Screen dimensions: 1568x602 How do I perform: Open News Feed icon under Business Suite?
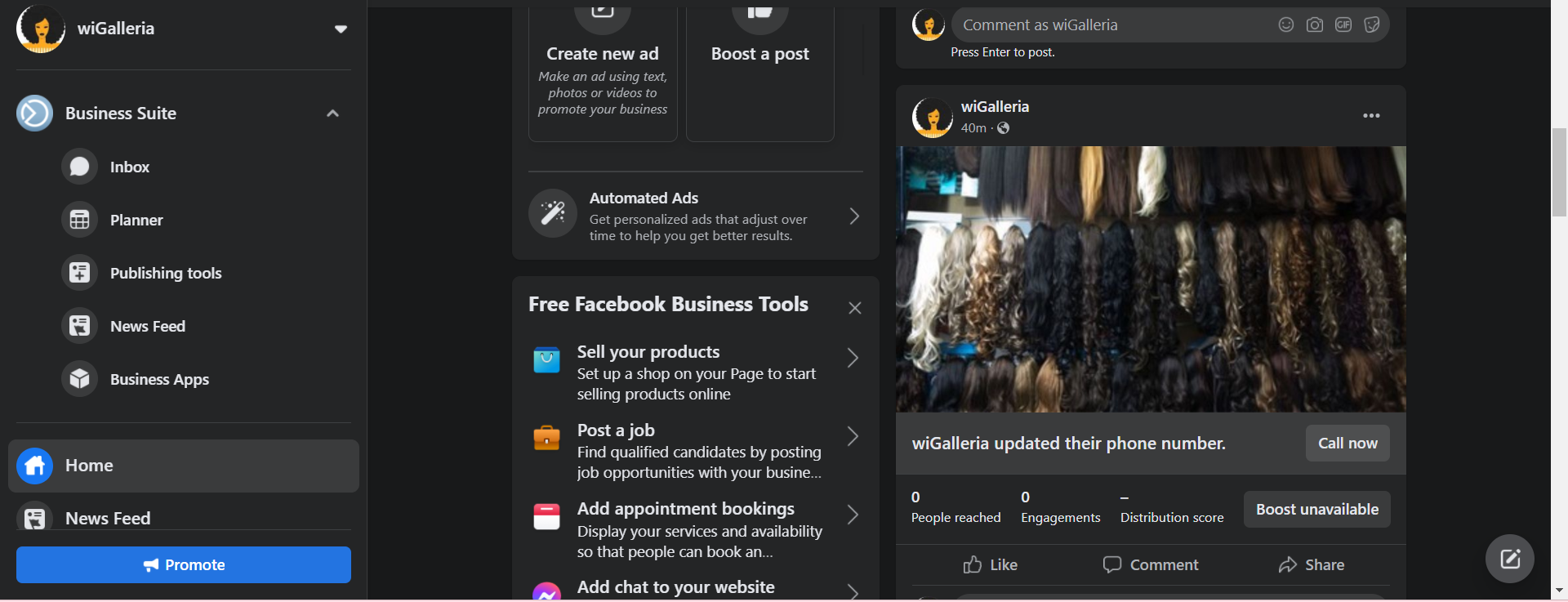pyautogui.click(x=79, y=326)
